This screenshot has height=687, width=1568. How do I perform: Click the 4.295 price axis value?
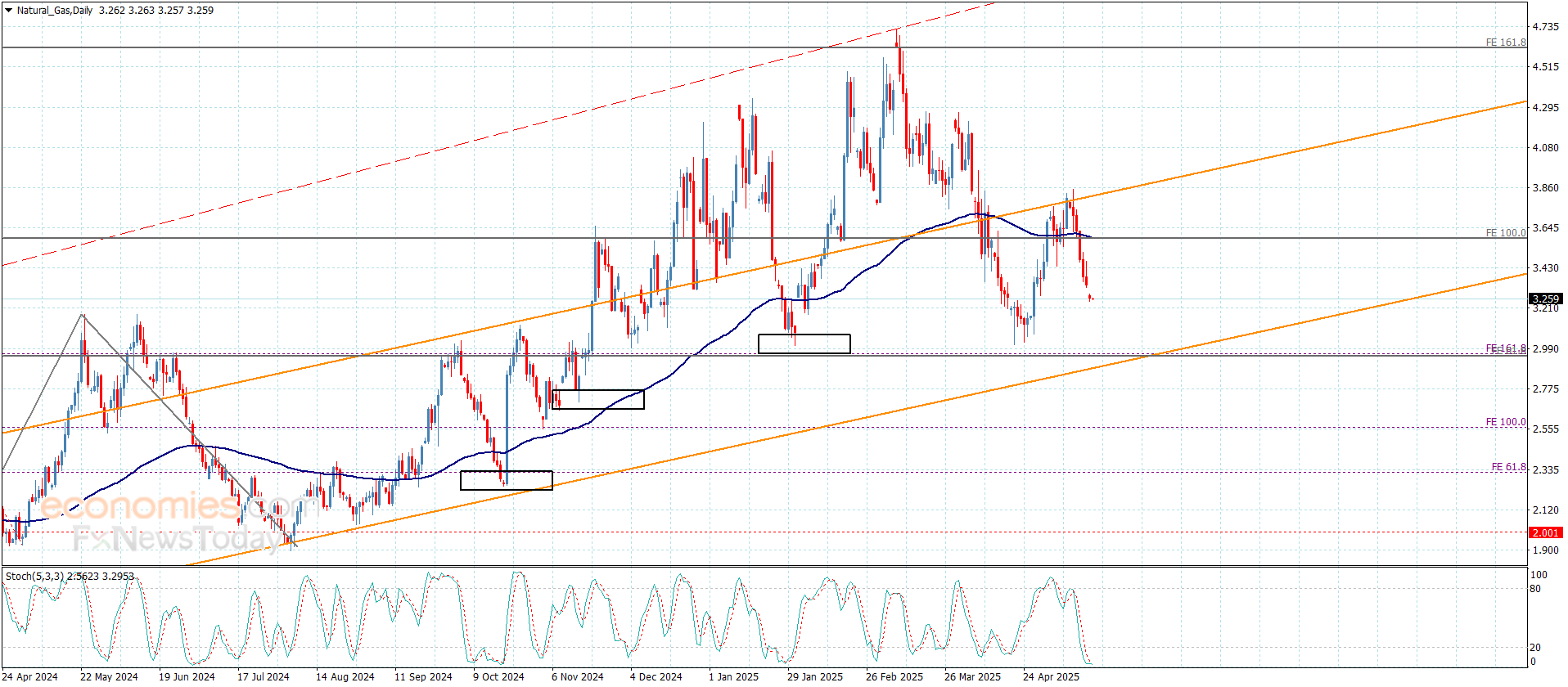(x=1545, y=107)
